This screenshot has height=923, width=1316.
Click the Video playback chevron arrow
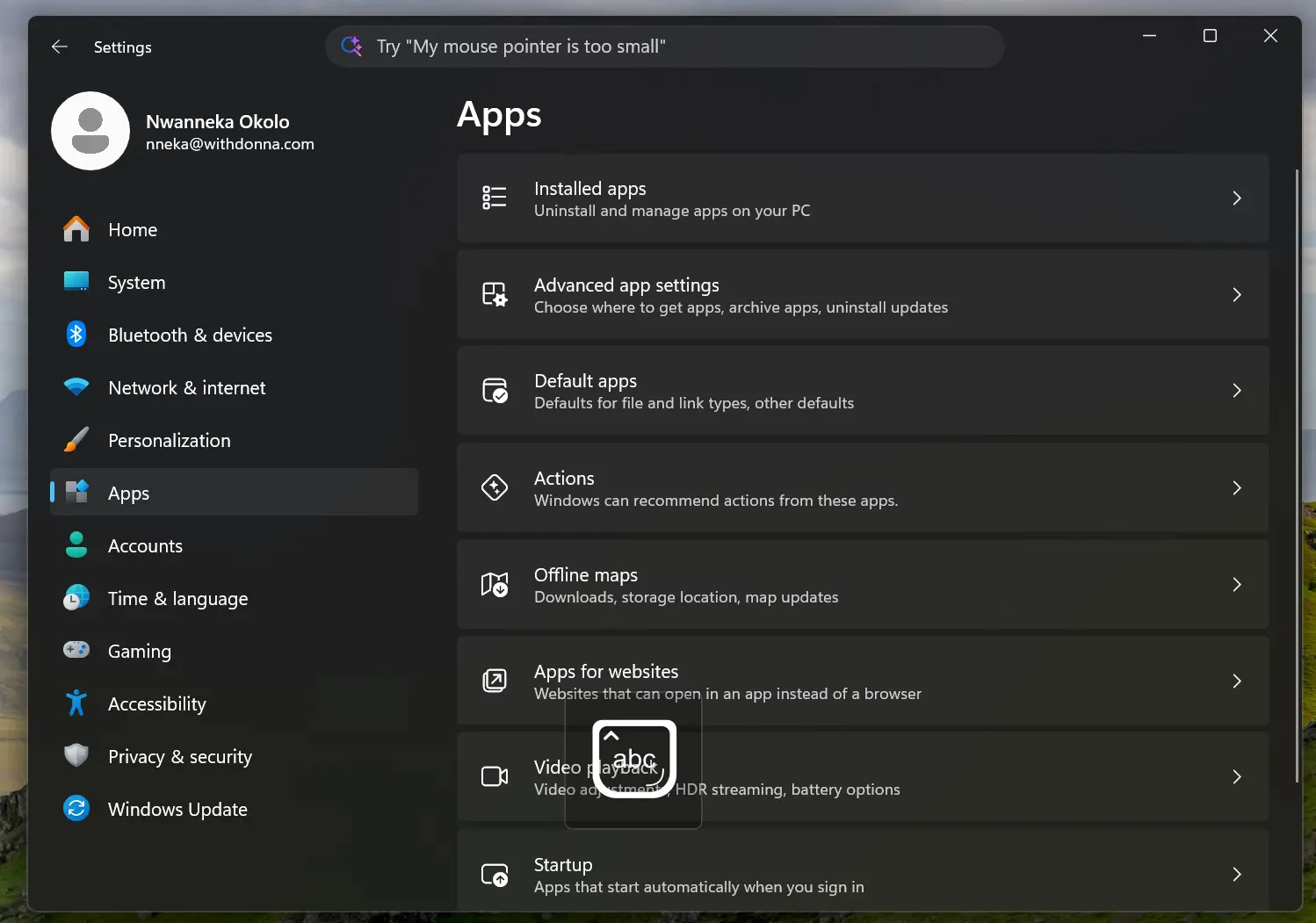pyautogui.click(x=1237, y=776)
